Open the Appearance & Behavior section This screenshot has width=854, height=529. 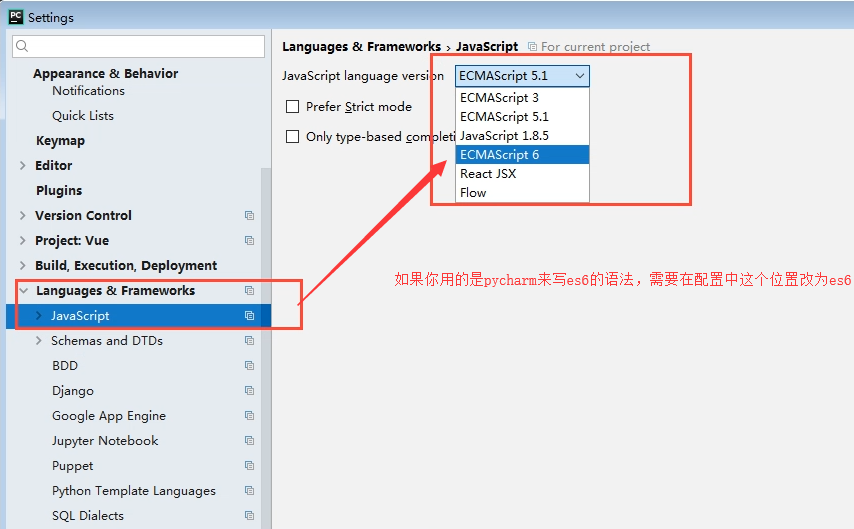(x=106, y=74)
